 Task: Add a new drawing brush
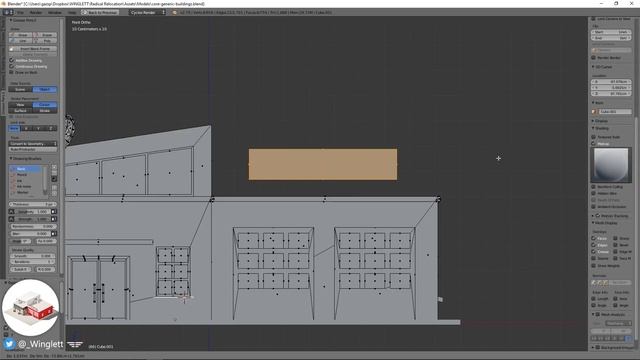pyautogui.click(x=54, y=167)
